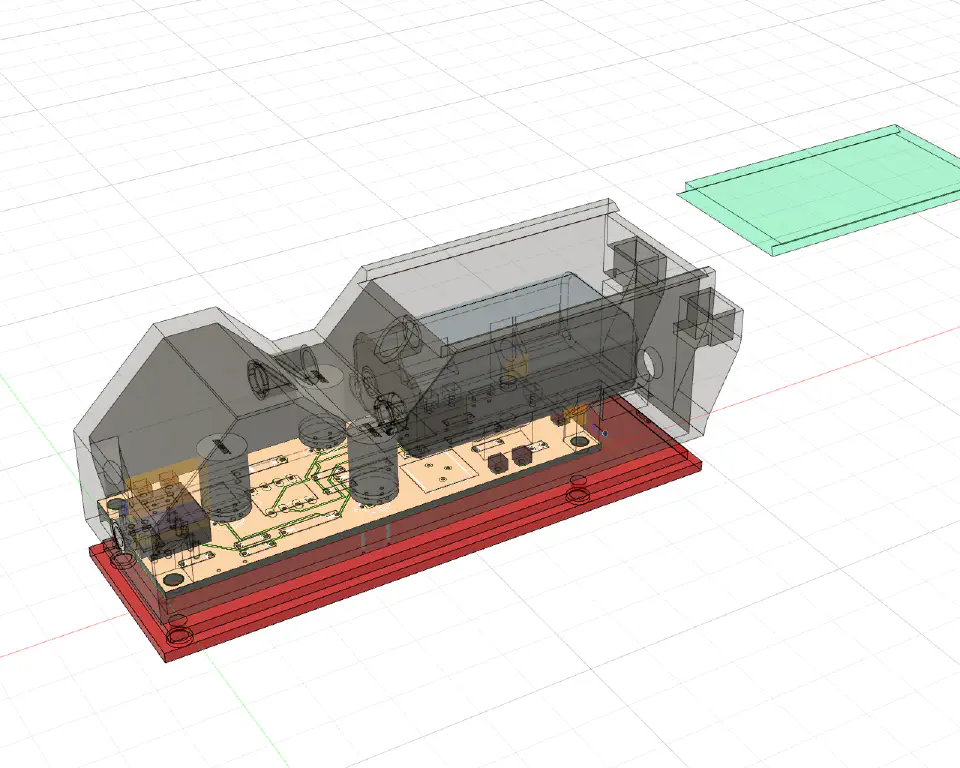Image resolution: width=960 pixels, height=768 pixels.
Task: Select the two small dark square components
Action: point(508,460)
